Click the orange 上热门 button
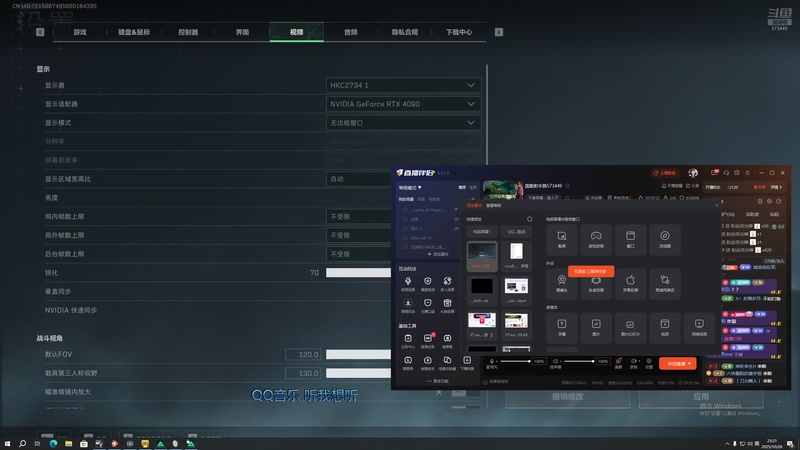The image size is (800, 450). (x=665, y=173)
